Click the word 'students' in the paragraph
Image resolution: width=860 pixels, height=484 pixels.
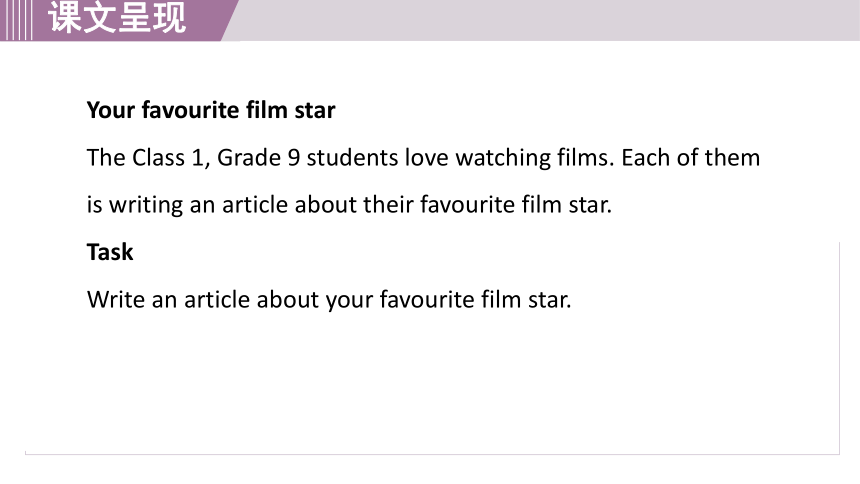pyautogui.click(x=352, y=158)
